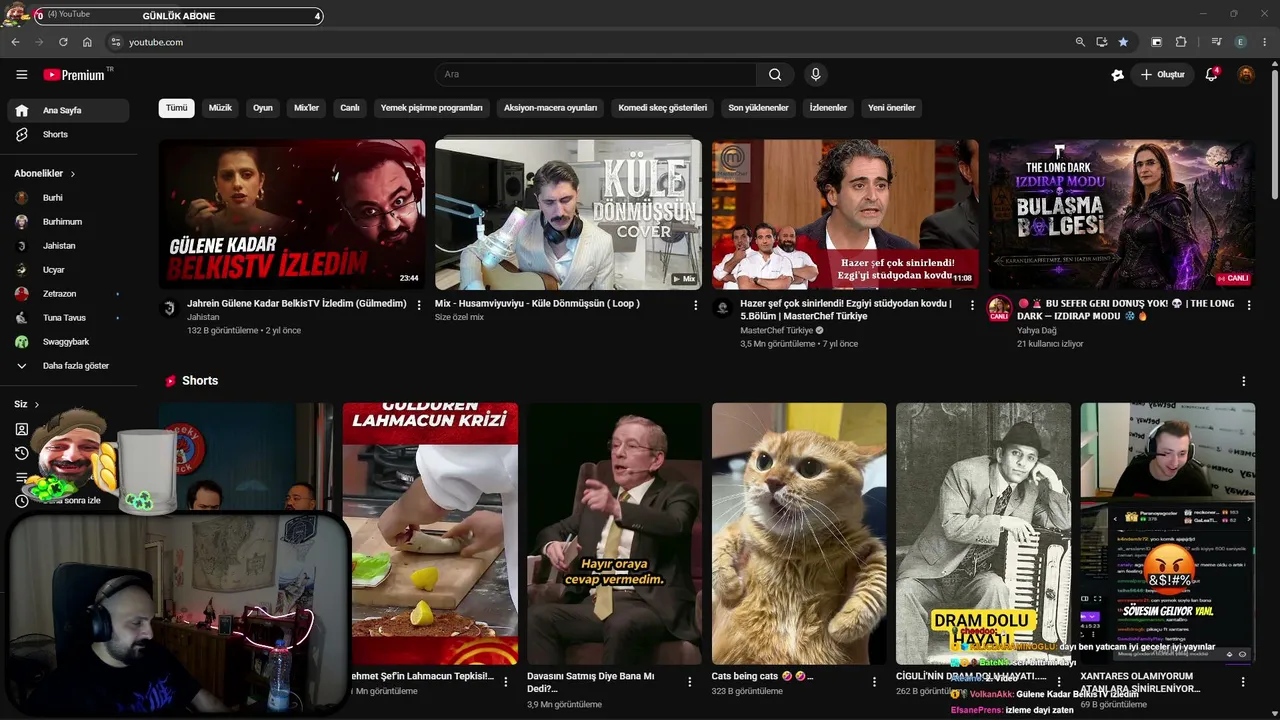Open options for Davasını Satmış short
The image size is (1280, 720).
pos(689,682)
